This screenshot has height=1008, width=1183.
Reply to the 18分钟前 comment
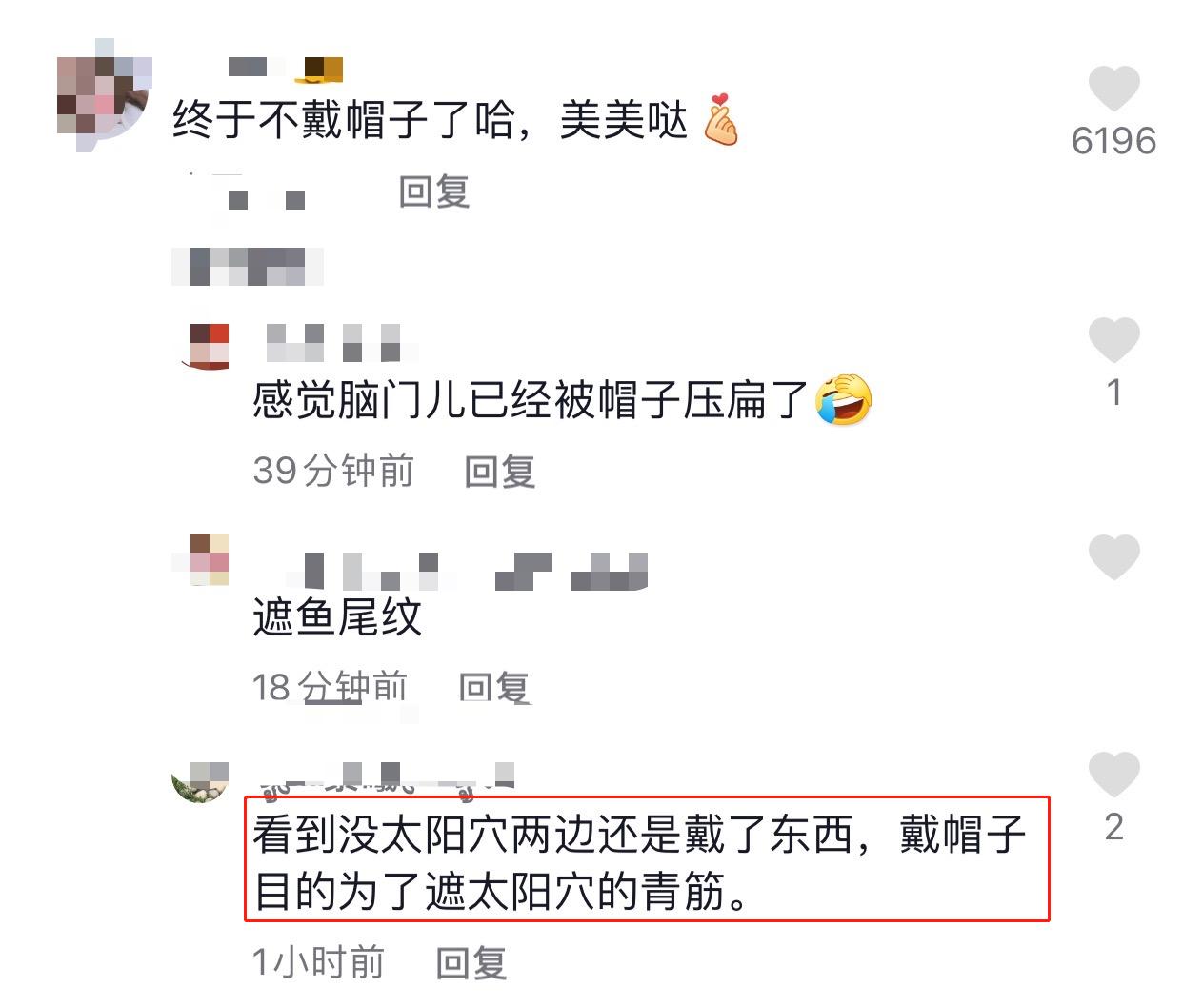[494, 687]
